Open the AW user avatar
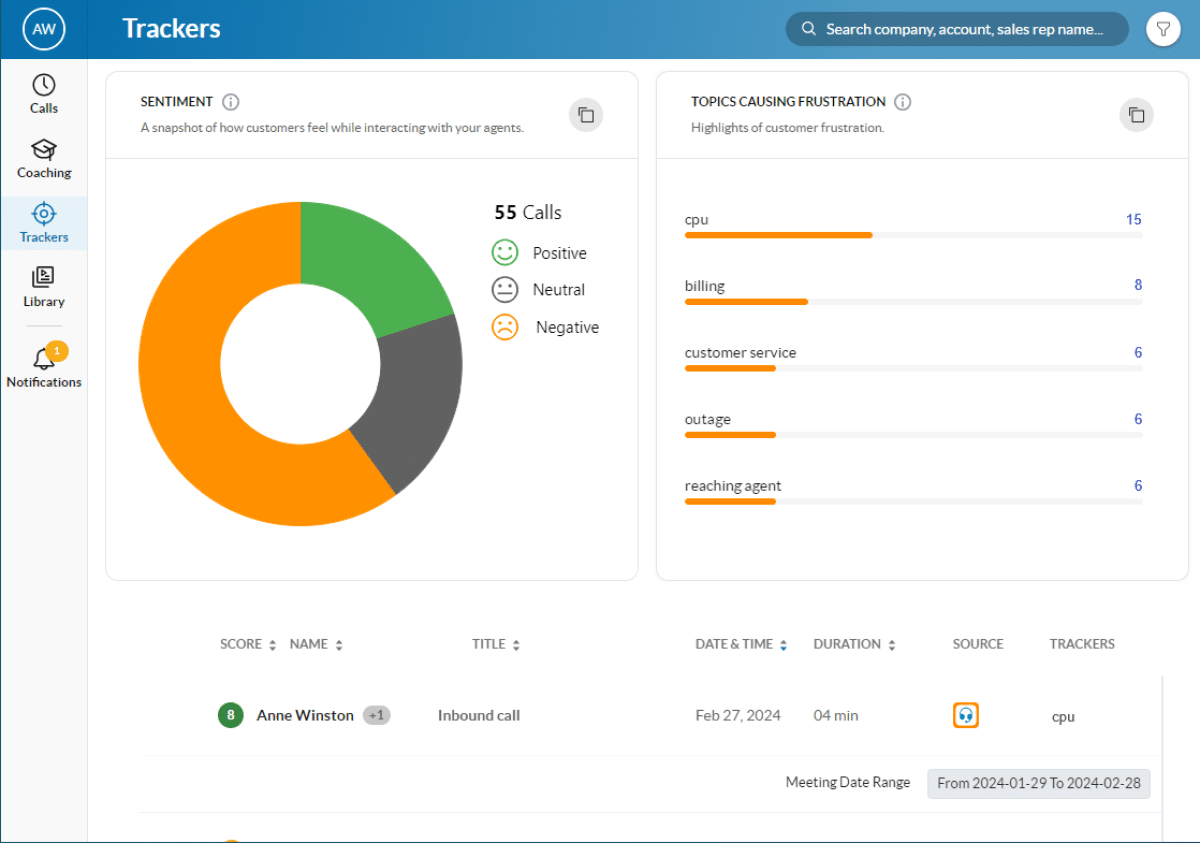This screenshot has height=843, width=1200. point(44,30)
